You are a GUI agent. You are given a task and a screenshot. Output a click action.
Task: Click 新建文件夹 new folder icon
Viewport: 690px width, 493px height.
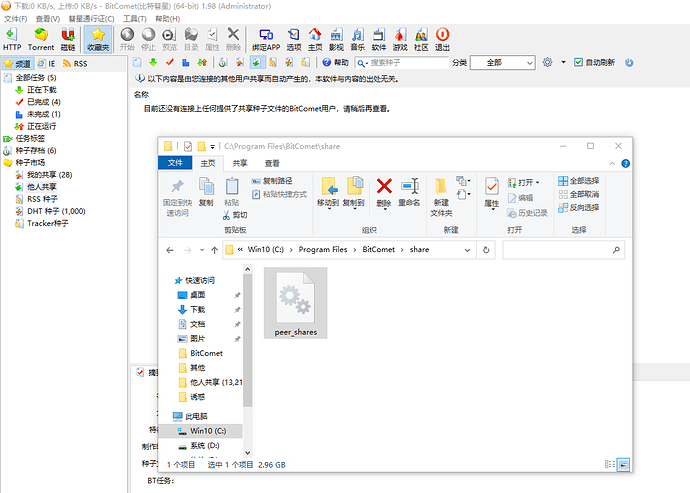click(441, 197)
